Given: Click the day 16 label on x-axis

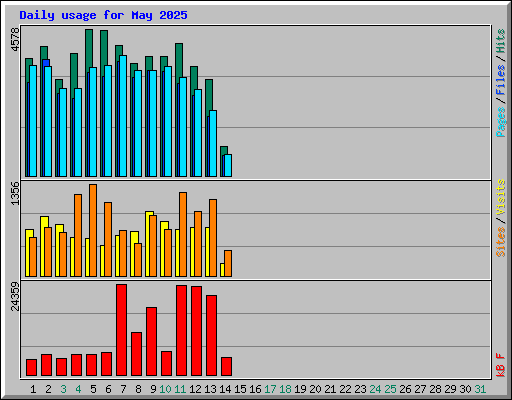Looking at the screenshot, I should 255,389.
